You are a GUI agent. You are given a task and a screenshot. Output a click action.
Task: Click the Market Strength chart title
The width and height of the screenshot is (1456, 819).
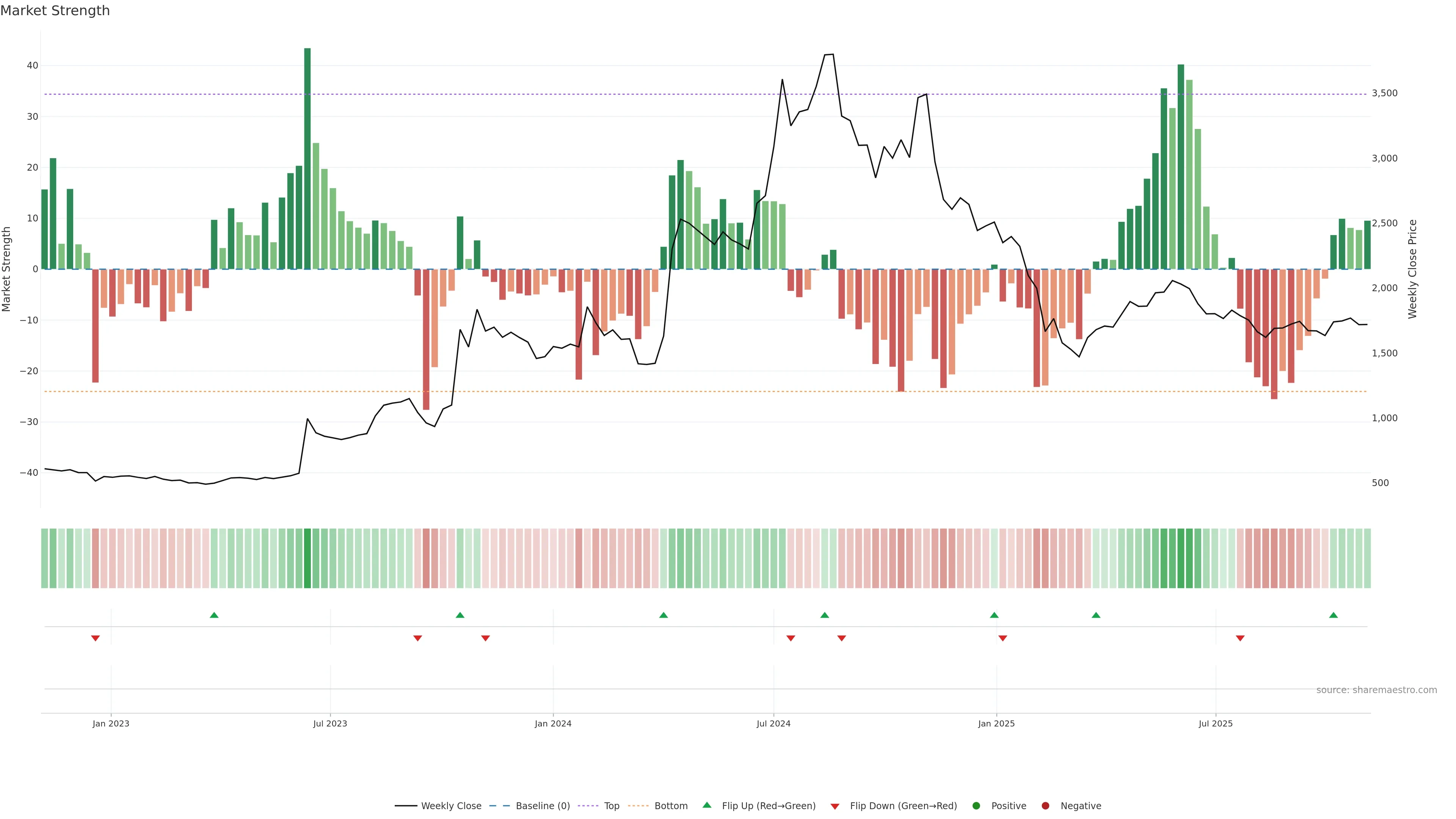[x=55, y=11]
